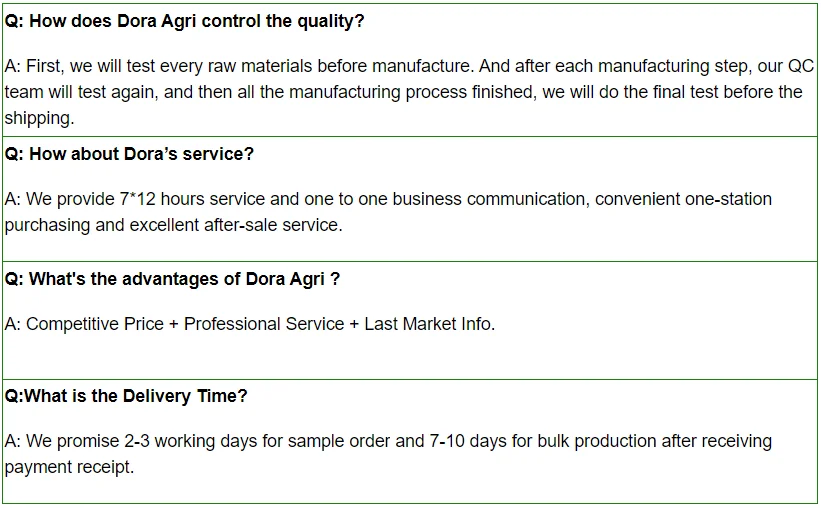The image size is (821, 508).
Task: Click the "after receiving" text in delivery answer
Action: pos(721,441)
